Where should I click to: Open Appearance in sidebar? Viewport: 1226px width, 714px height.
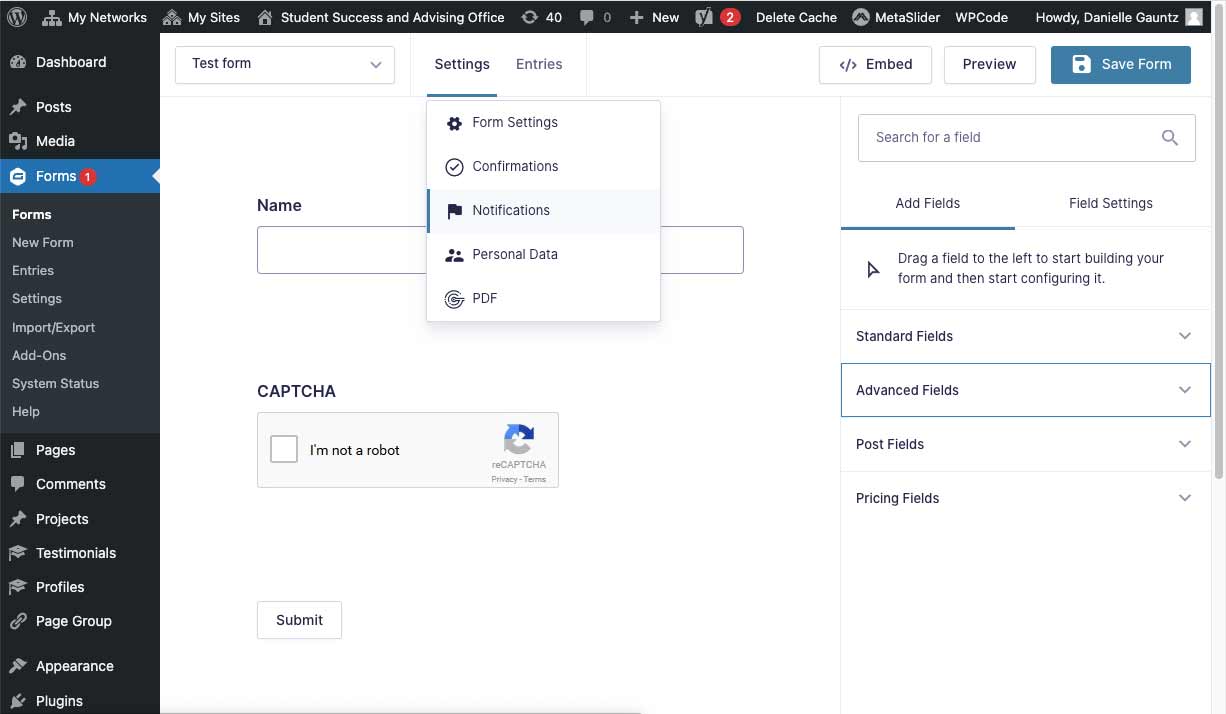(x=80, y=666)
